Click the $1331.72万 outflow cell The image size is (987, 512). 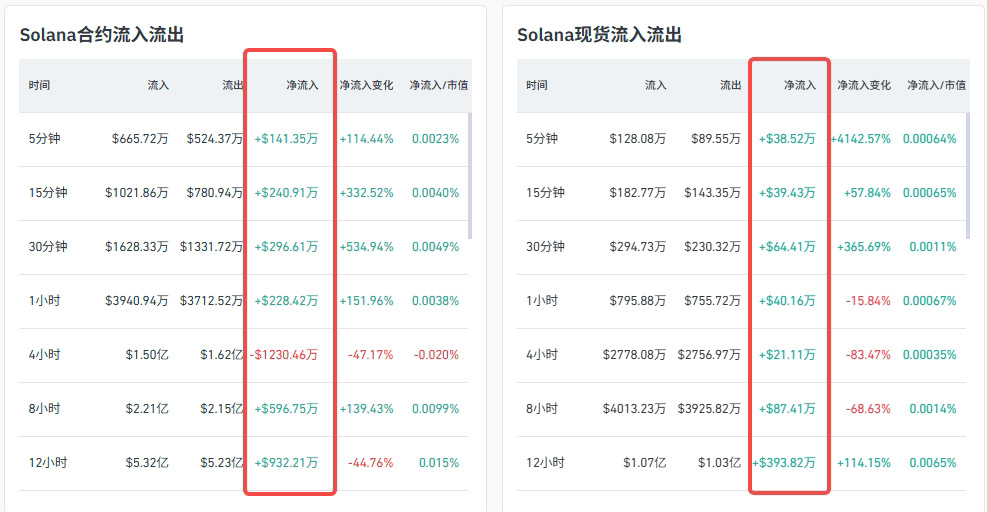coord(212,247)
